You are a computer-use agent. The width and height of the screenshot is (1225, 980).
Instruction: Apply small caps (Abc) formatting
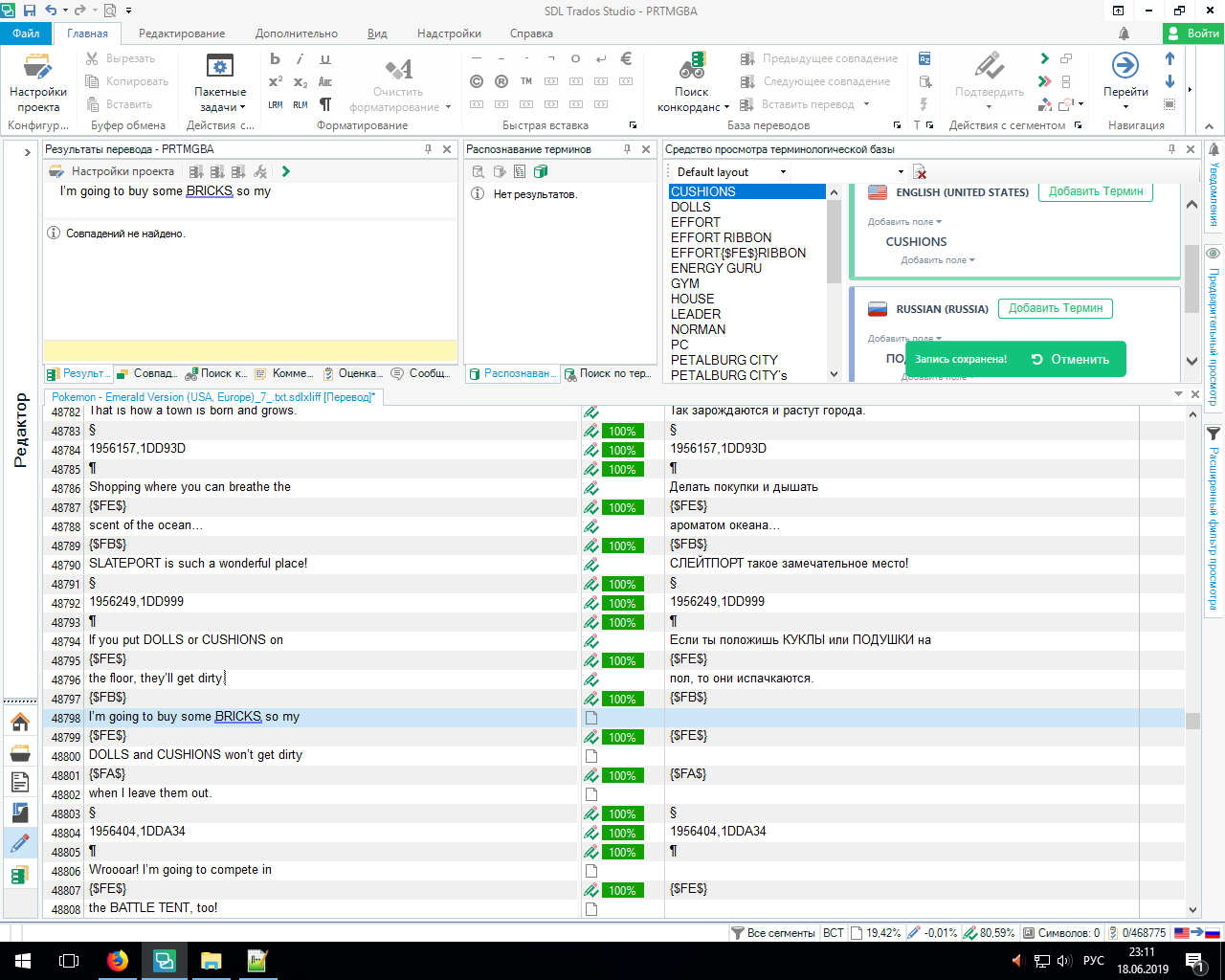(x=325, y=81)
